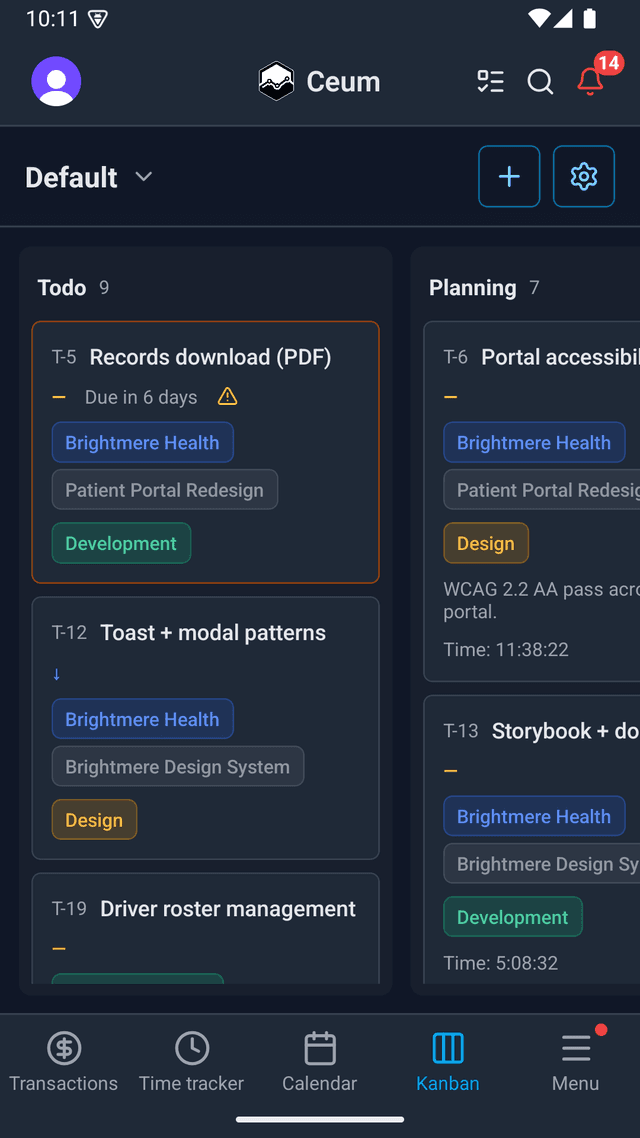The height and width of the screenshot is (1138, 640).
Task: Open search with the magnifier icon
Action: click(x=540, y=81)
